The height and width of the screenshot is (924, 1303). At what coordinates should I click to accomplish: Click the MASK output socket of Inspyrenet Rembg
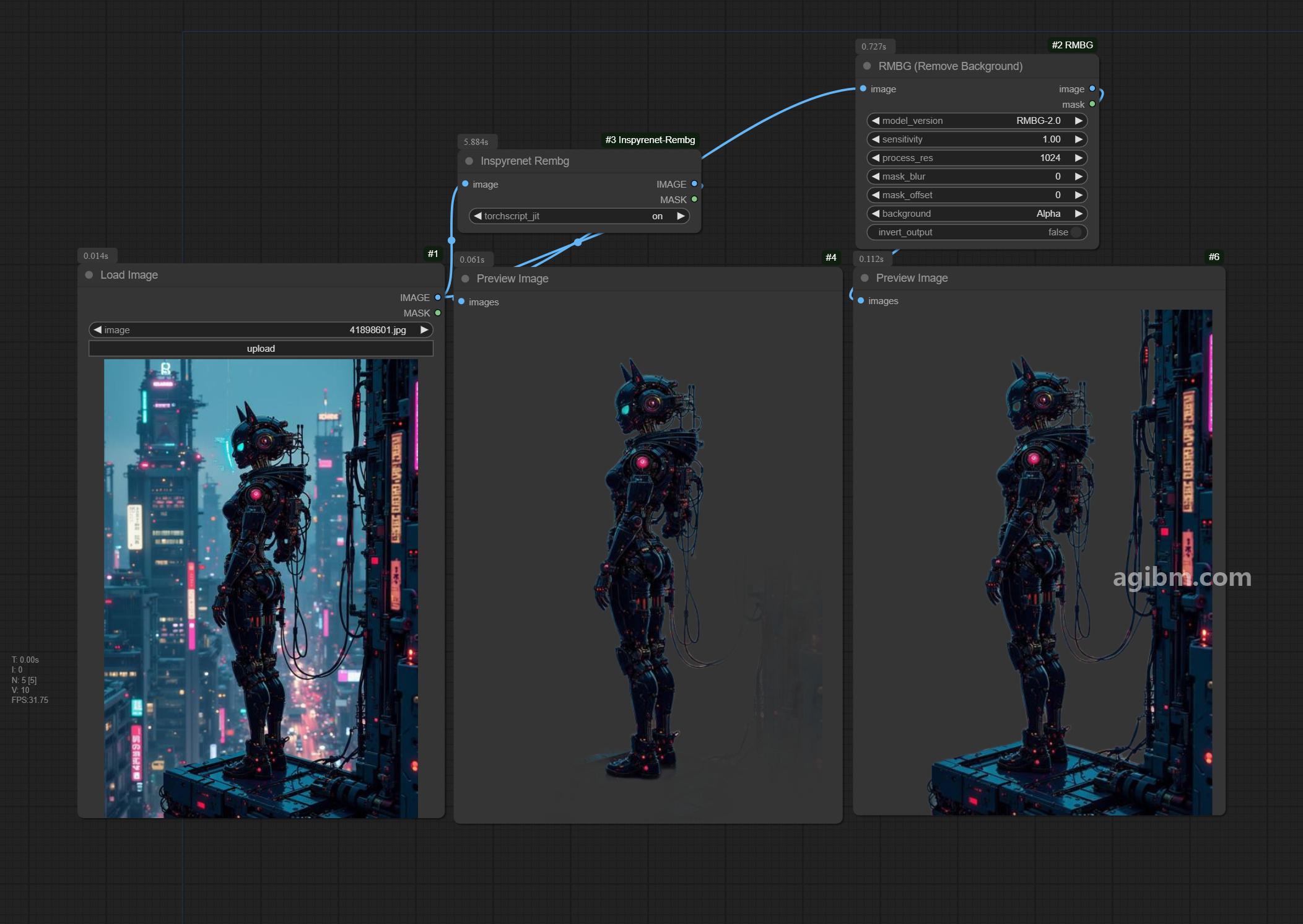pos(694,199)
